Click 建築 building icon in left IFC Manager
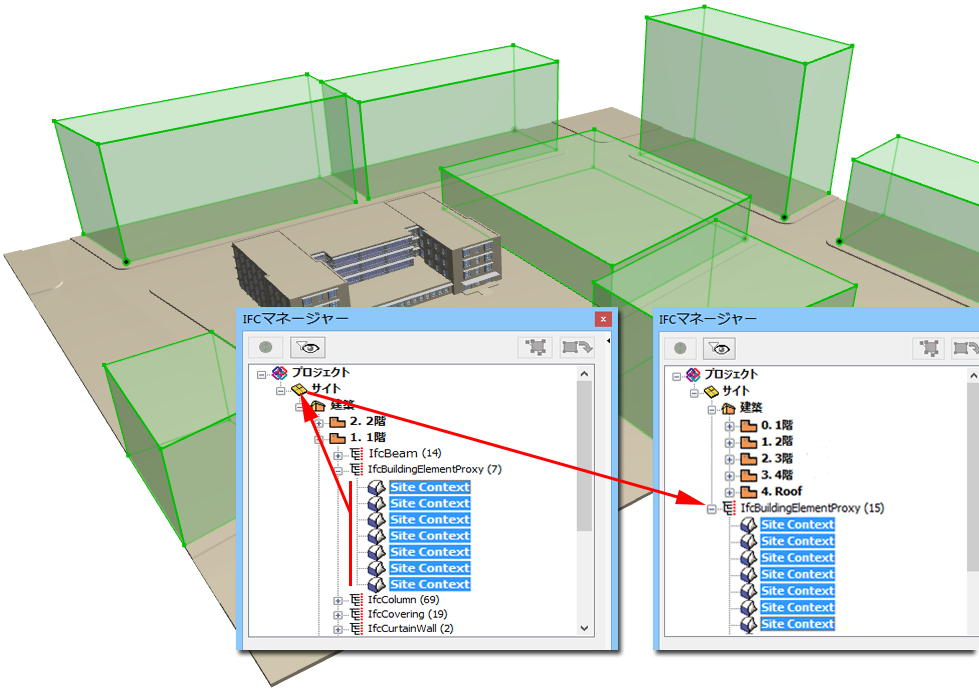 [318, 406]
